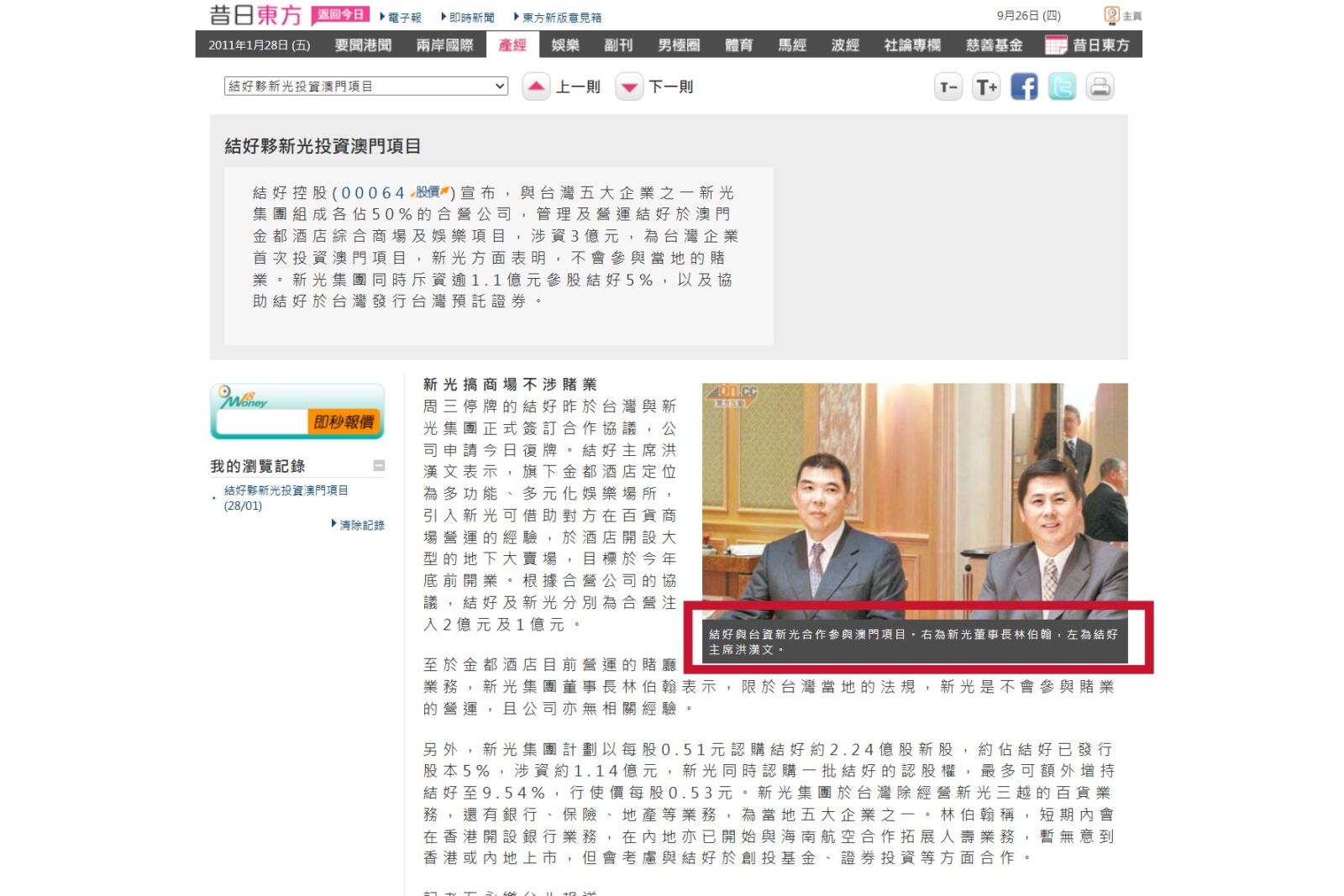The image size is (1344, 896).
Task: Increase text size with T+ icon
Action: (986, 86)
